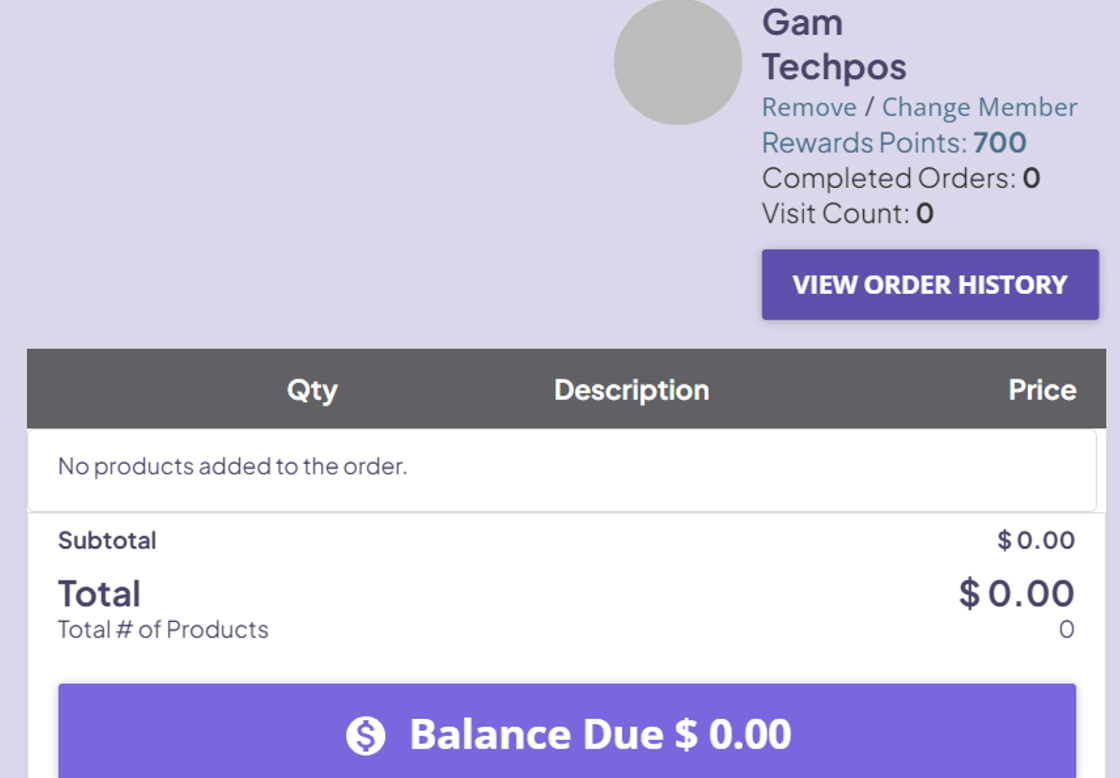Click the Subtotal label
This screenshot has width=1120, height=778.
[107, 541]
